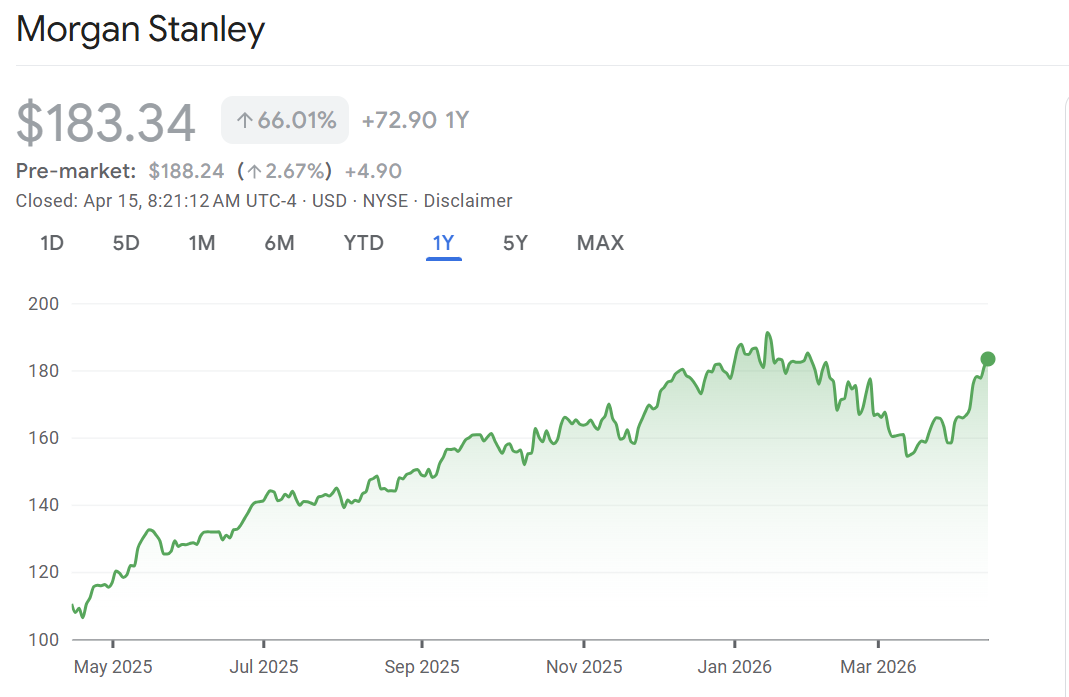Screen dimensions: 1069x697
Task: Click the up arrow in the 66.01% badge
Action: tap(244, 121)
